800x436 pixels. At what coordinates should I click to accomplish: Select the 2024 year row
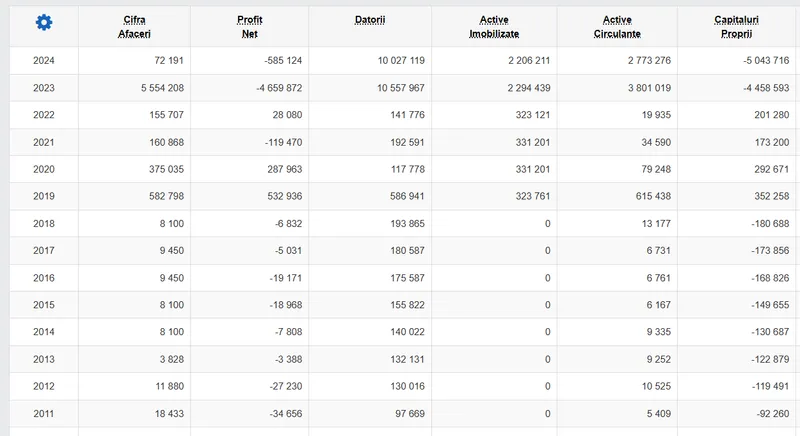point(44,61)
